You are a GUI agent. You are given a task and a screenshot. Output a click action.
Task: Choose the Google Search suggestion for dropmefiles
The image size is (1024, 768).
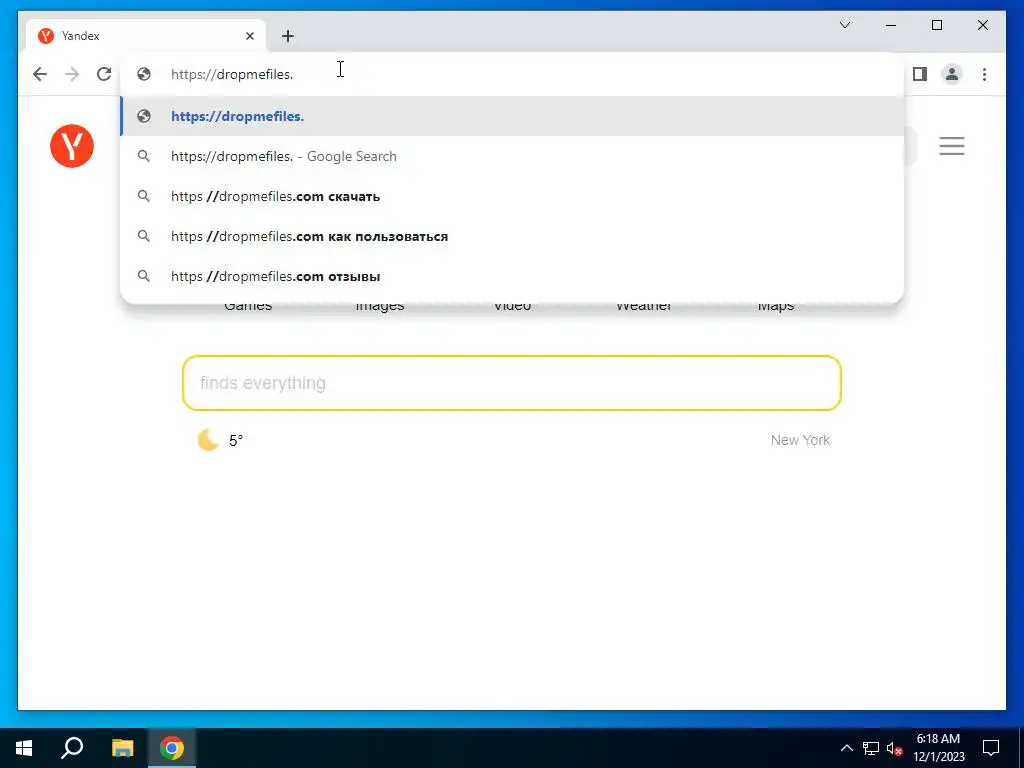512,156
